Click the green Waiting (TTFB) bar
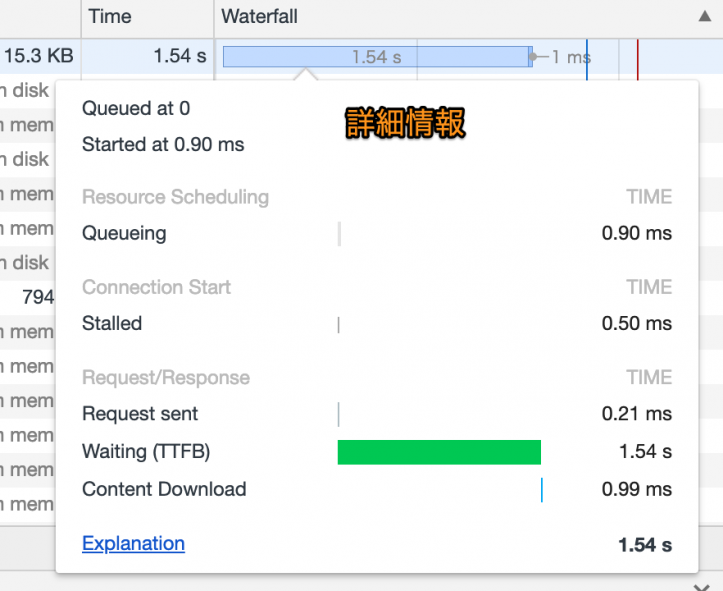723x591 pixels. pyautogui.click(x=439, y=452)
